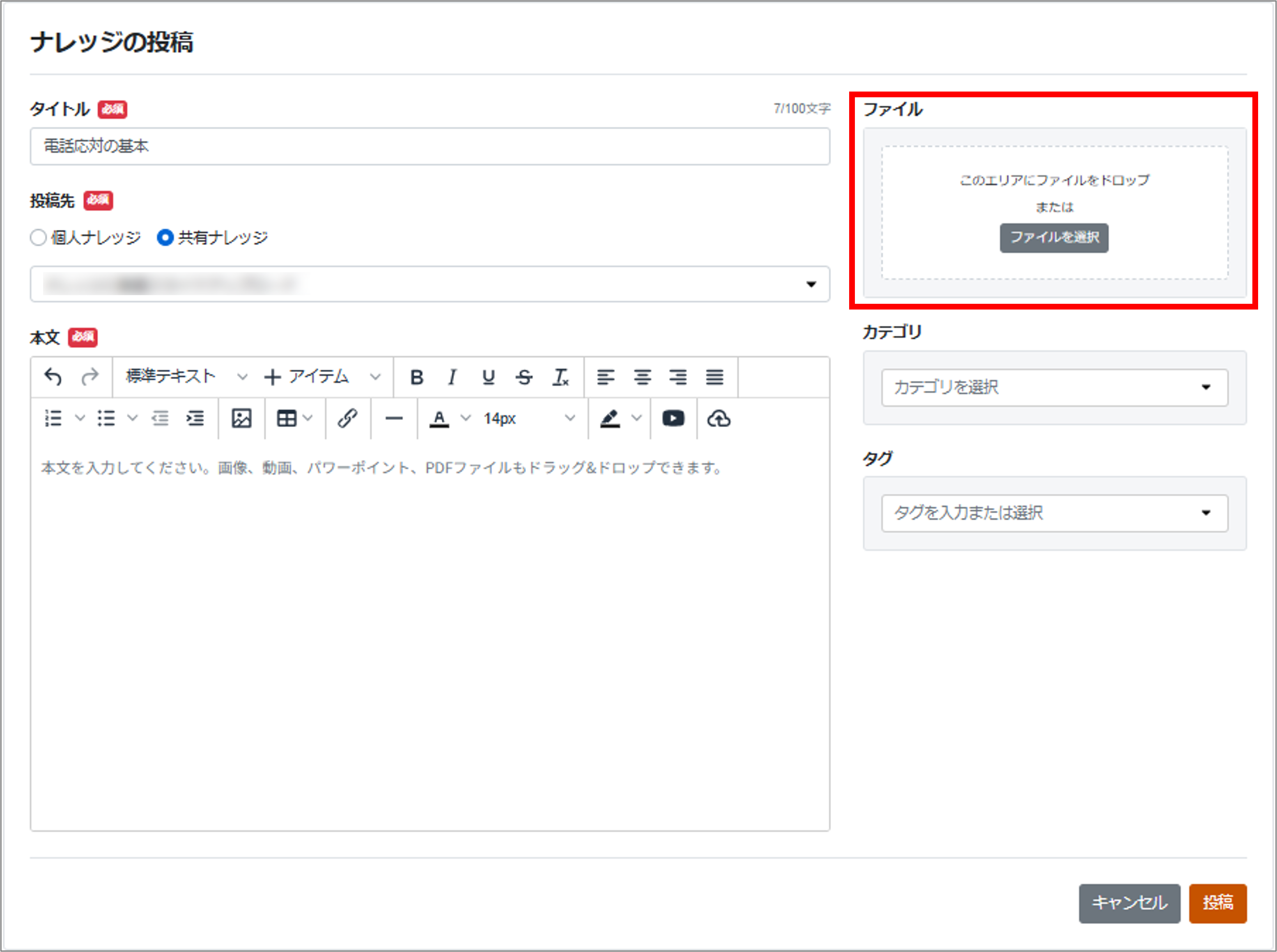Screen dimensions: 1277x952
Task: Click the undo arrow in editor toolbar
Action: click(53, 377)
